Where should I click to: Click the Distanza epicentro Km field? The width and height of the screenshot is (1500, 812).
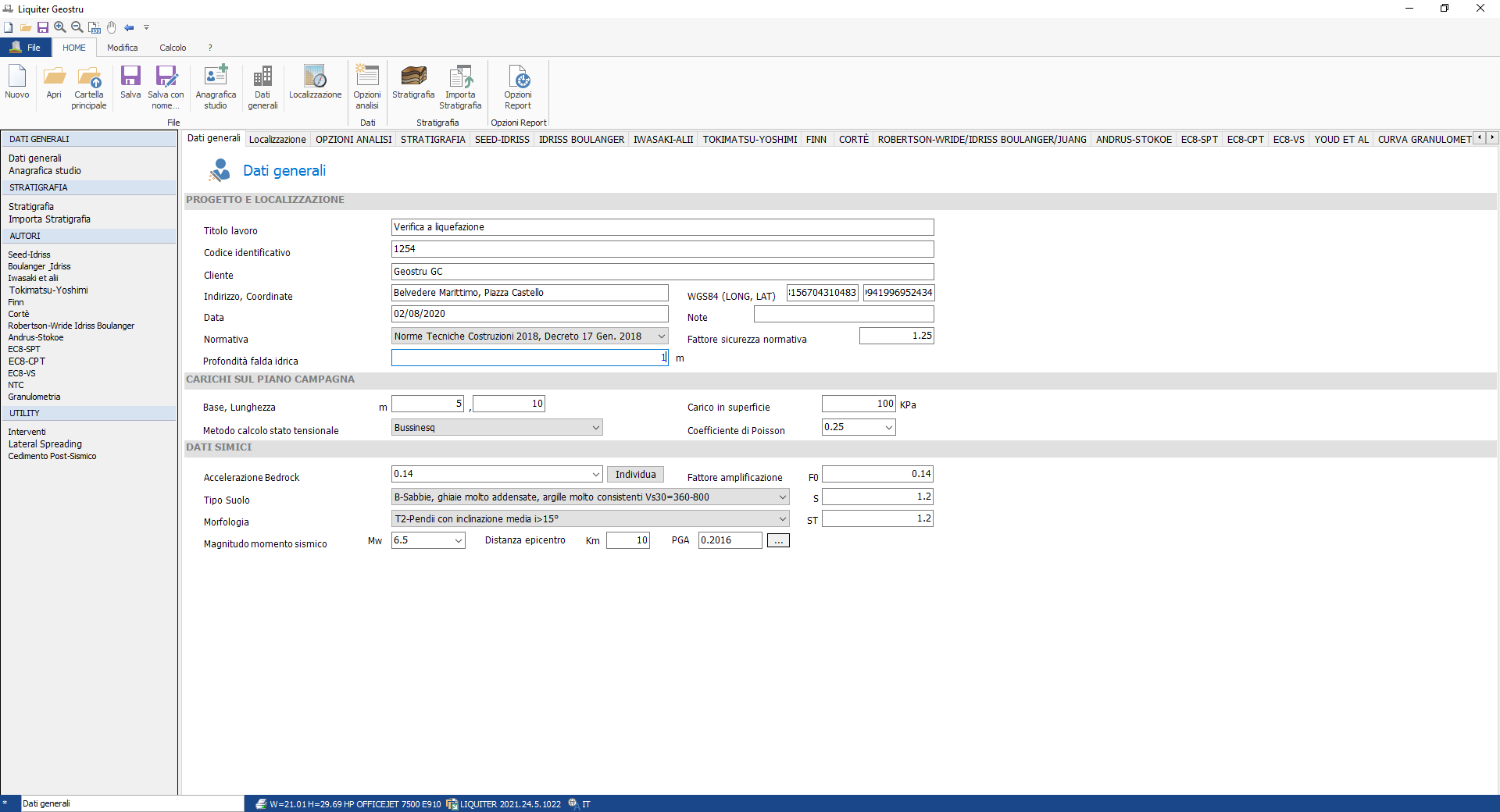(x=628, y=540)
